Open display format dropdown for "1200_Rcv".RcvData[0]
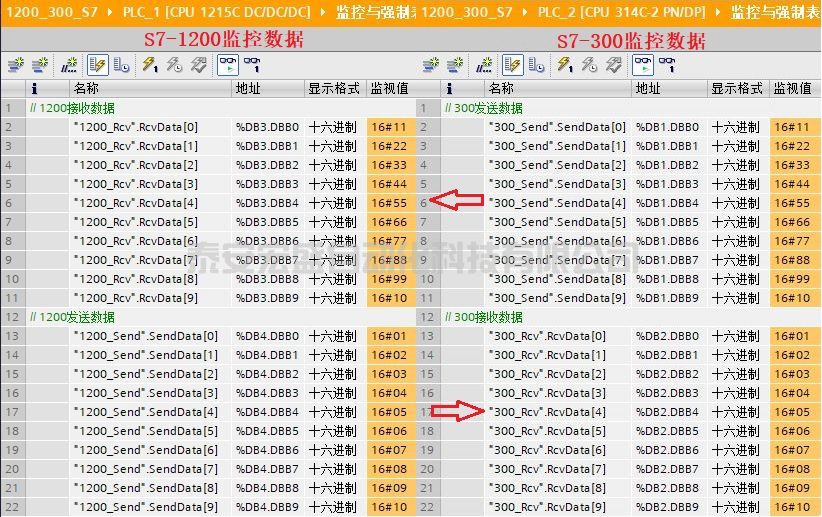The image size is (822, 517). [333, 127]
